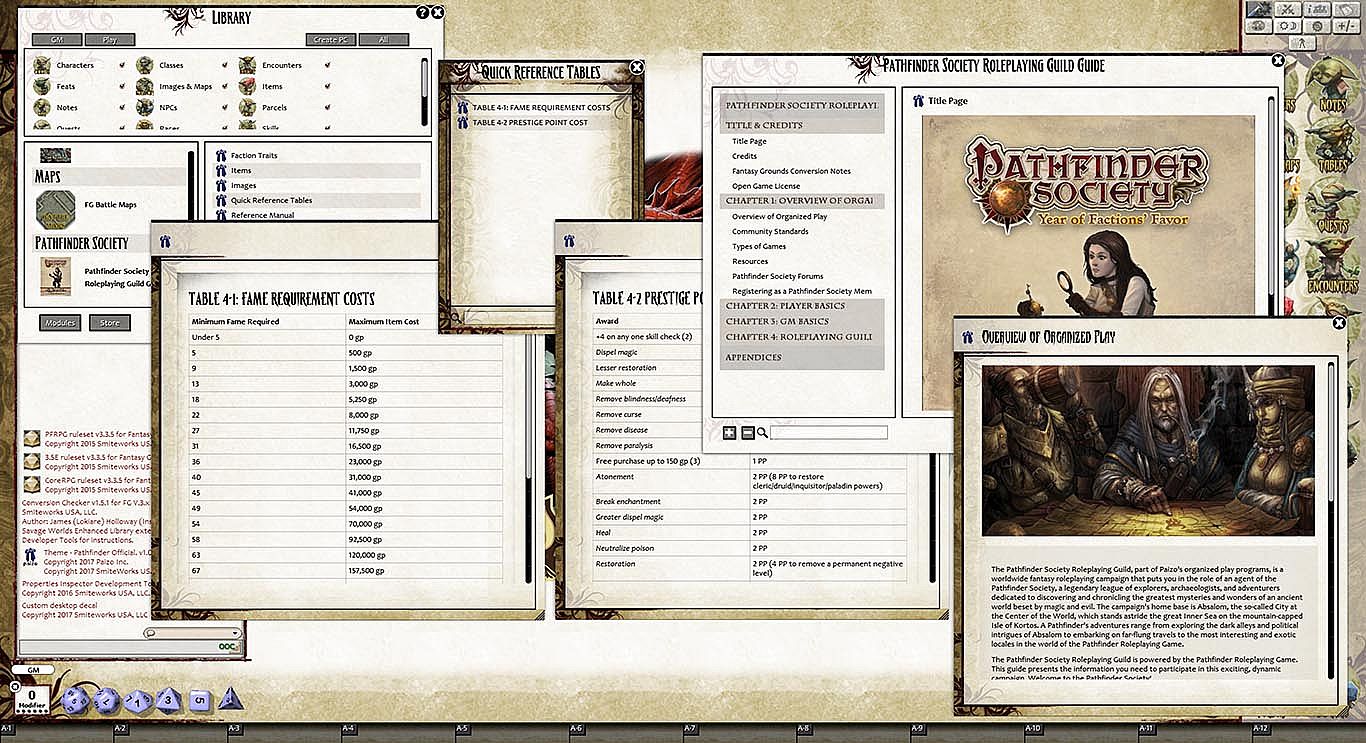Click the Library help question mark icon
Screen dimensions: 1366x743
[422, 12]
